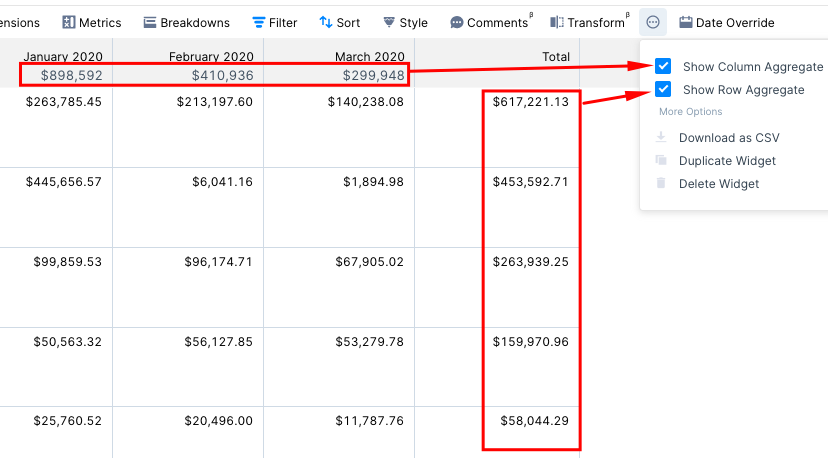Toggle the three-dot more options button

(653, 22)
